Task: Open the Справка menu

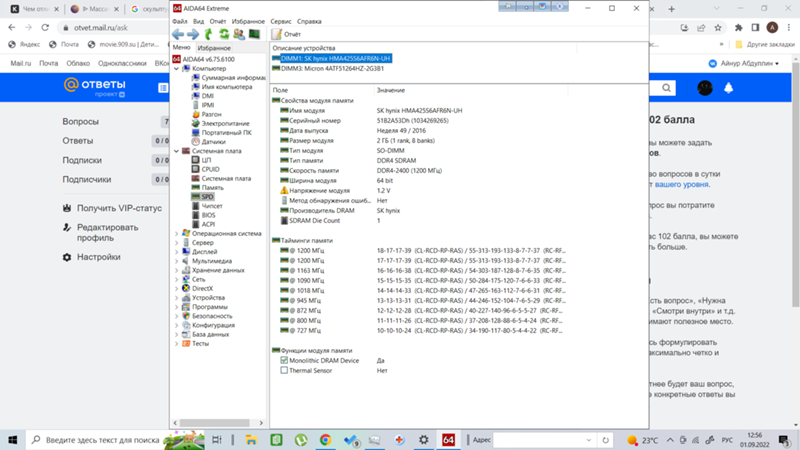Action: click(309, 21)
